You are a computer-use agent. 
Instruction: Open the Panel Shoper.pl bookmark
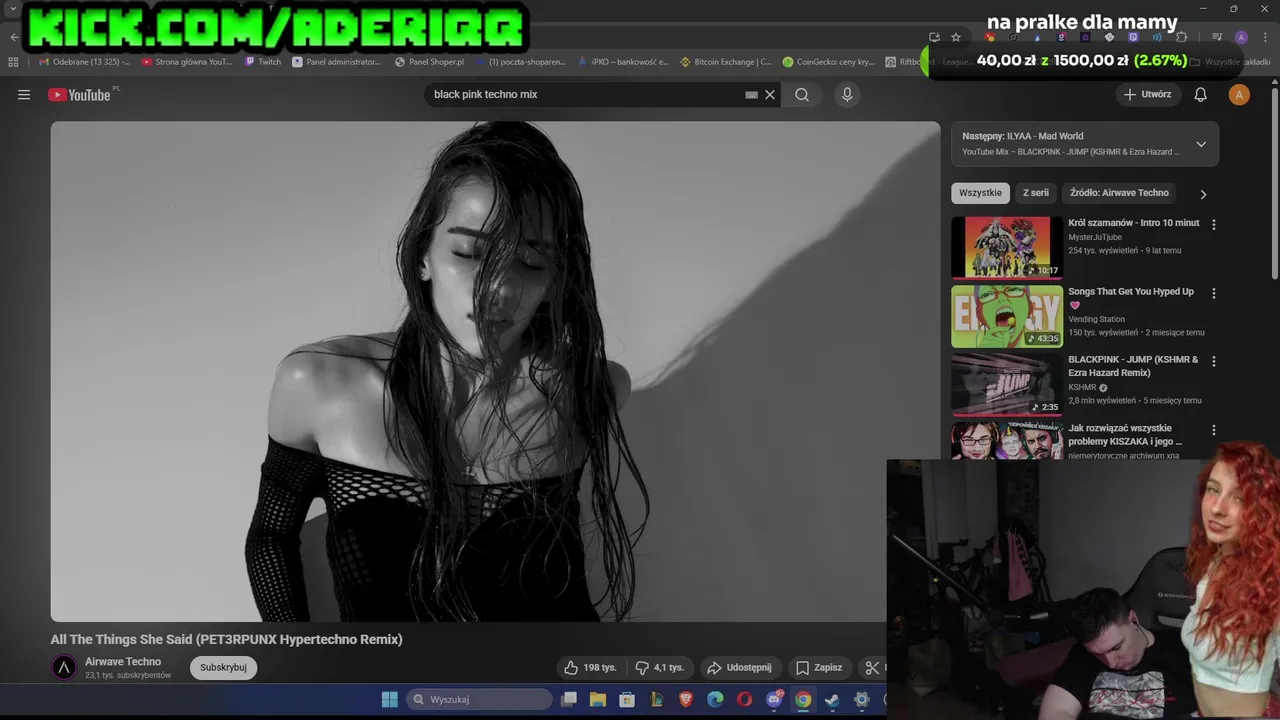coord(430,62)
